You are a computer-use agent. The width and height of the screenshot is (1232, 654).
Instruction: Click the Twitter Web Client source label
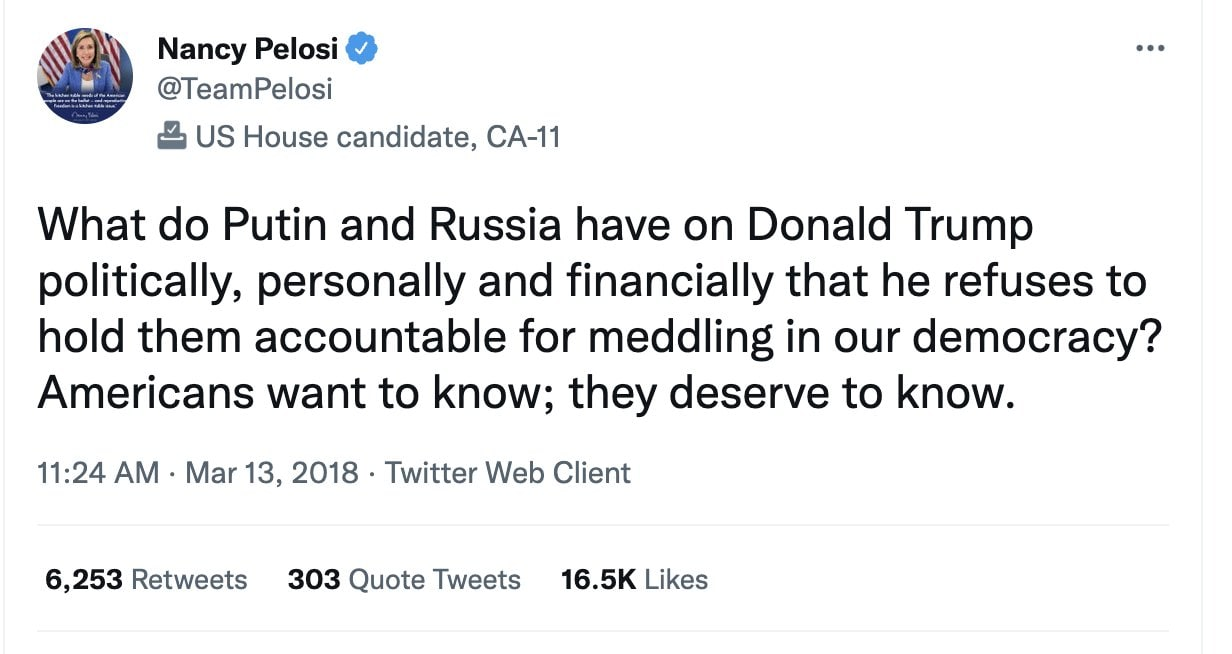pos(508,473)
